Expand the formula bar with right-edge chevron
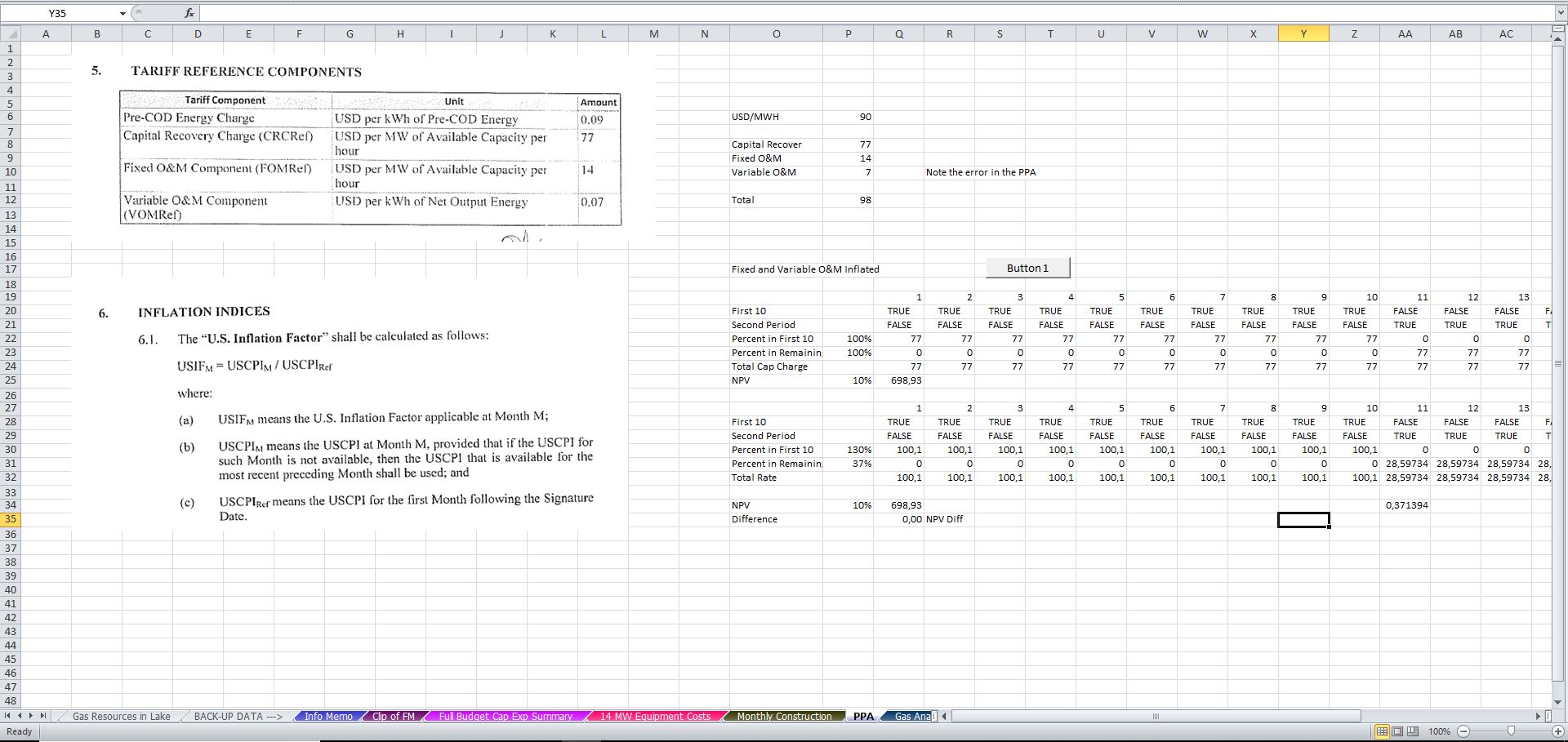1568x742 pixels. pos(1560,13)
